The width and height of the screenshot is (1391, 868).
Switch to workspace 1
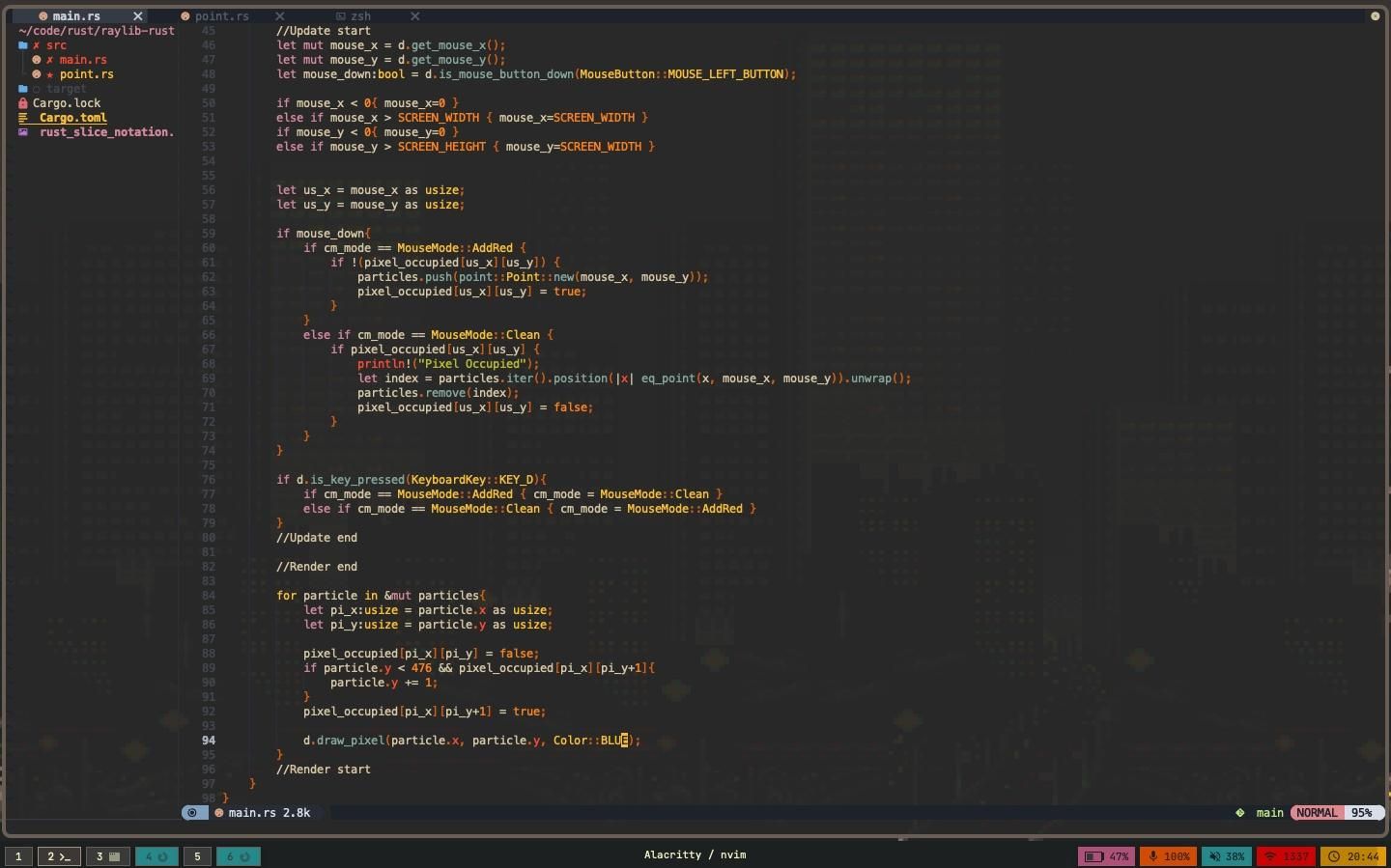tap(18, 856)
